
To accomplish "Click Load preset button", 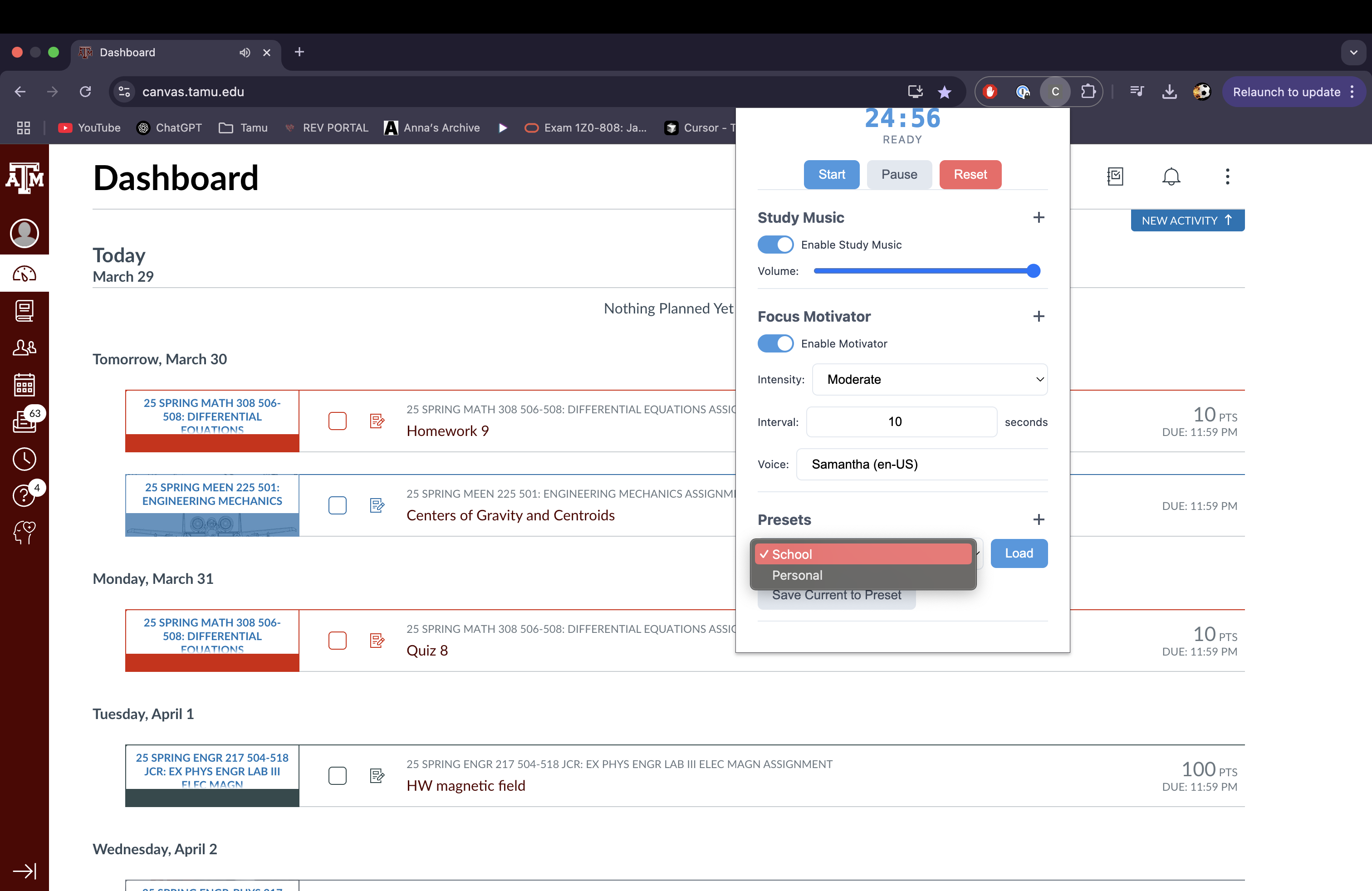I will tap(1019, 553).
